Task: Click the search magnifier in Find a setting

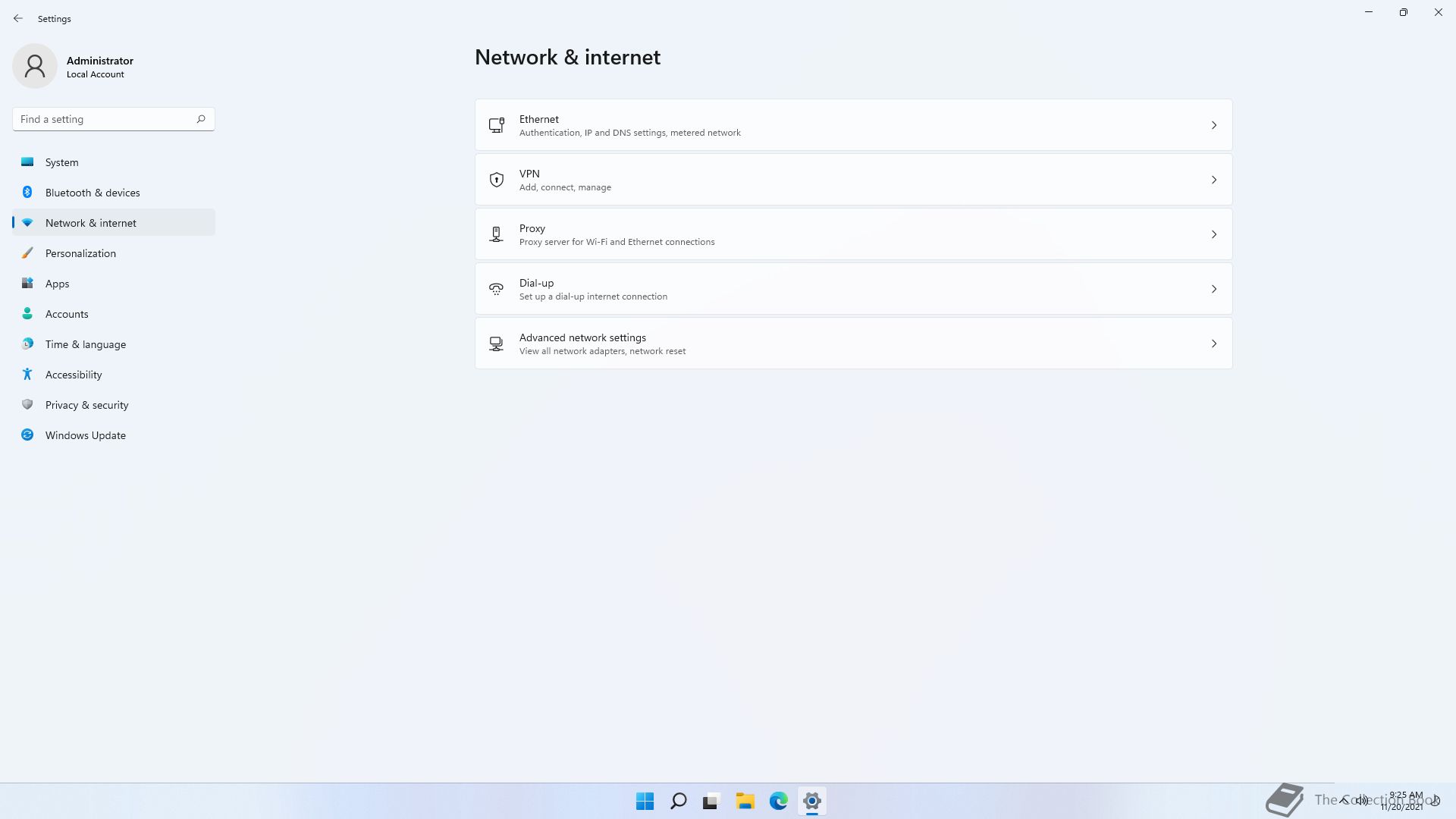Action: (x=201, y=119)
